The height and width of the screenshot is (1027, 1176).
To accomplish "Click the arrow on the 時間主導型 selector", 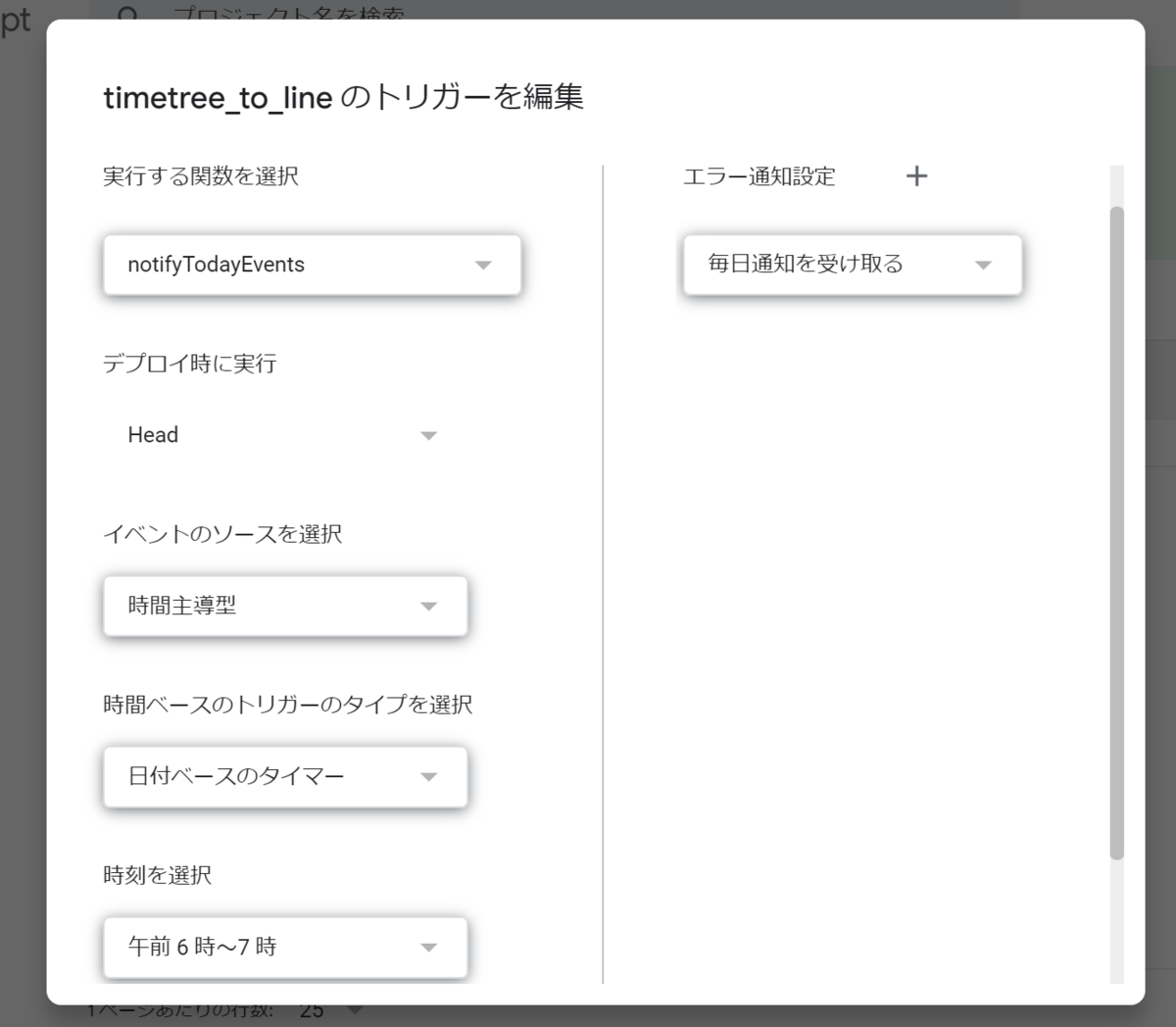I will pos(428,606).
